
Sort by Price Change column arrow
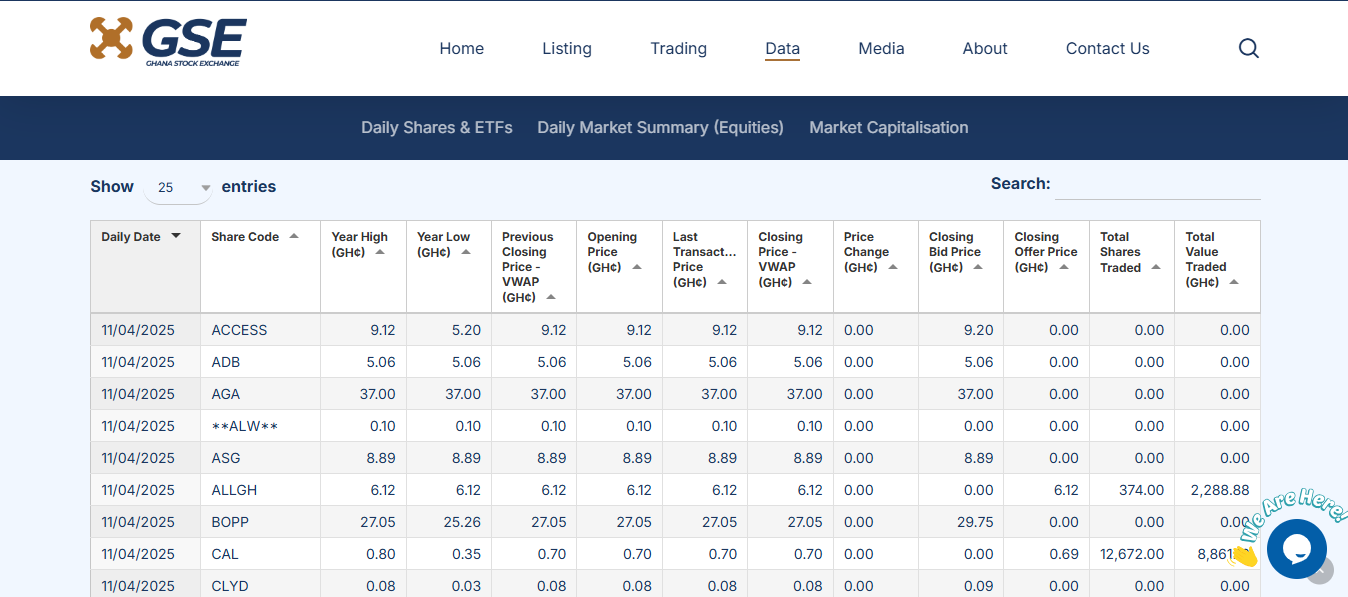(x=893, y=267)
